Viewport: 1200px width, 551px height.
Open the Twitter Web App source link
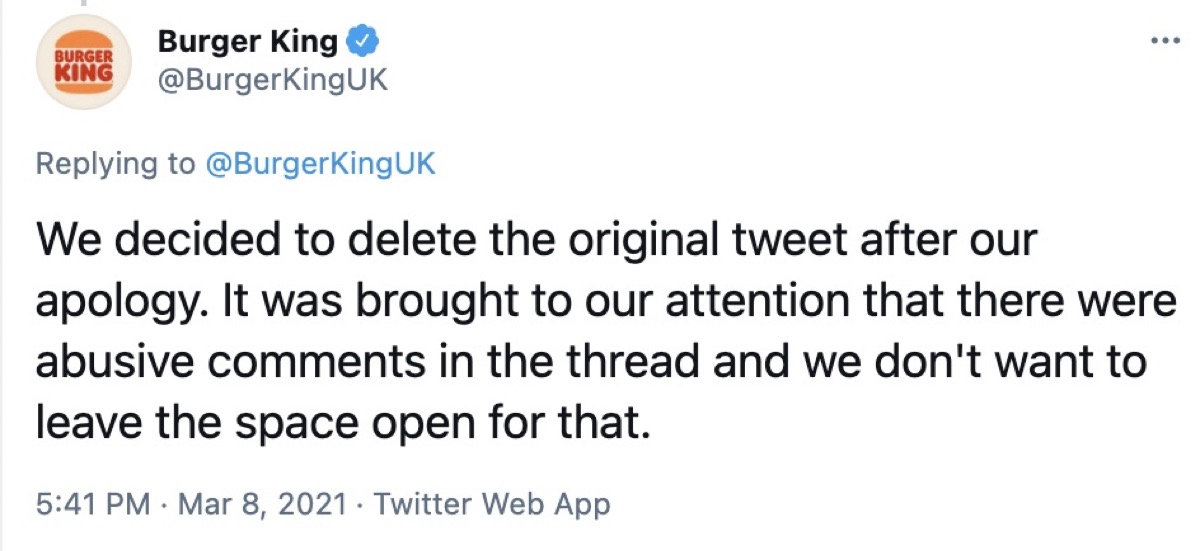pos(491,504)
